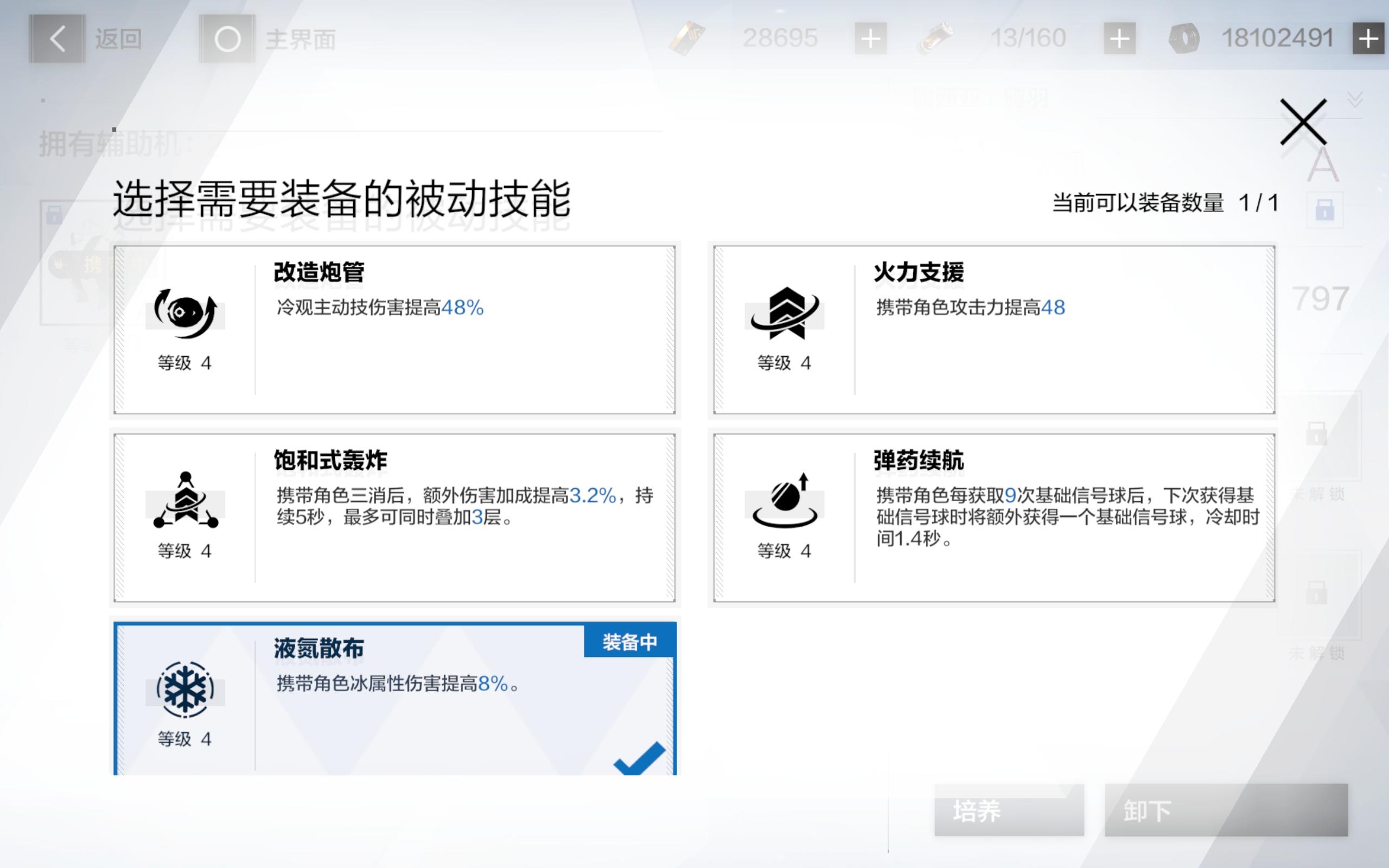This screenshot has height=868, width=1389.
Task: Select the 改造炮管 skill card
Action: [x=394, y=329]
